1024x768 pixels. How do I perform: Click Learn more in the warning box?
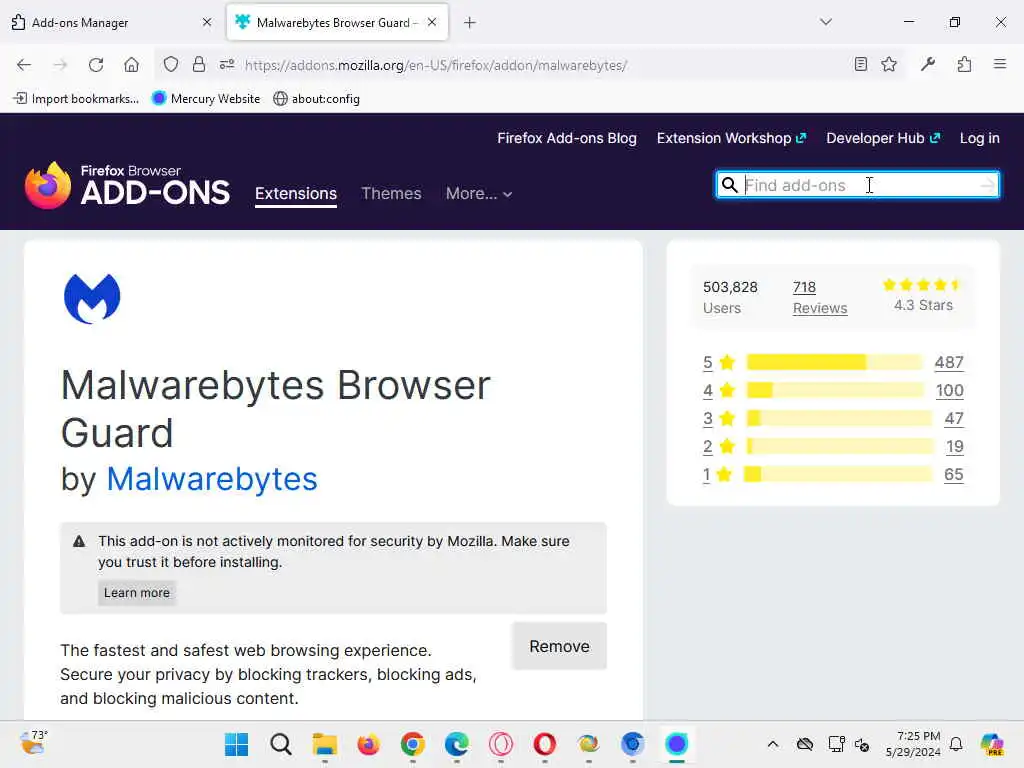136,592
